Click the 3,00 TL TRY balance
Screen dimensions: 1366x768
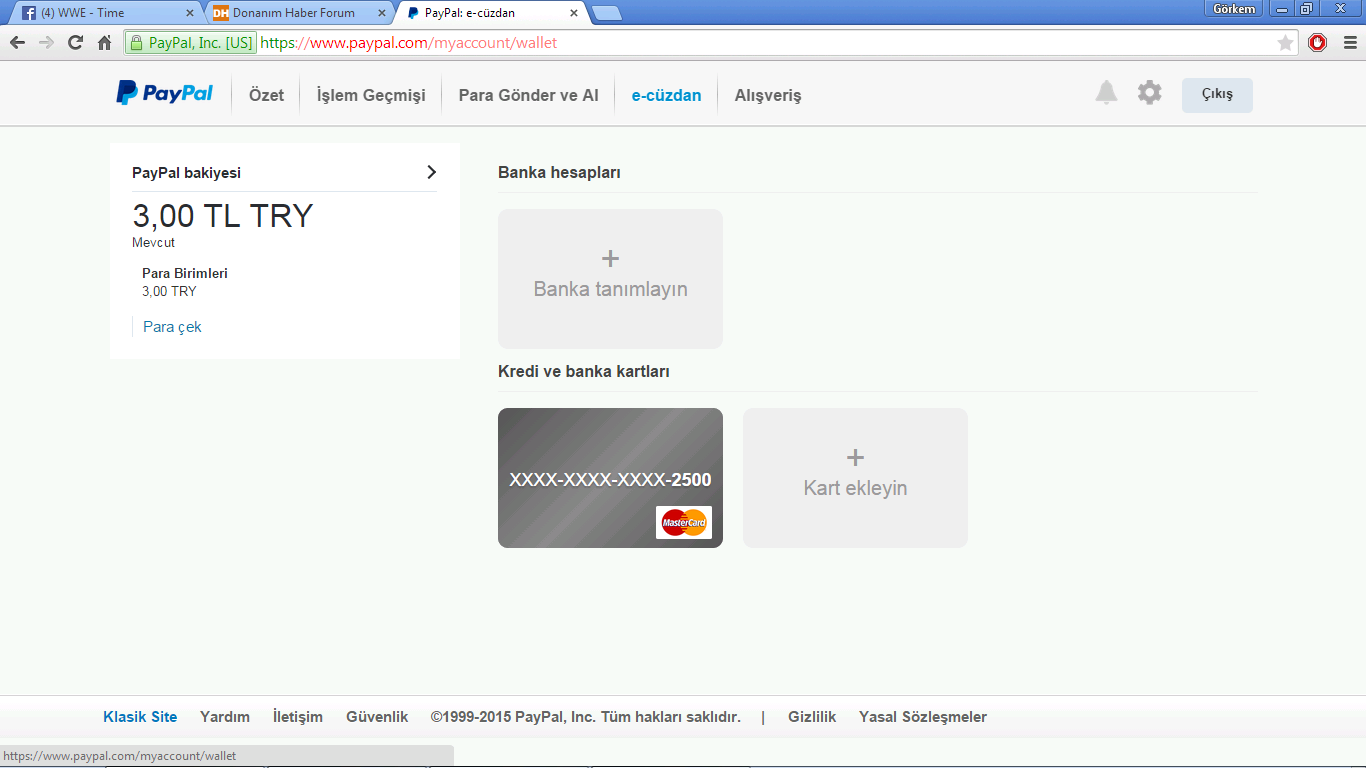point(223,216)
